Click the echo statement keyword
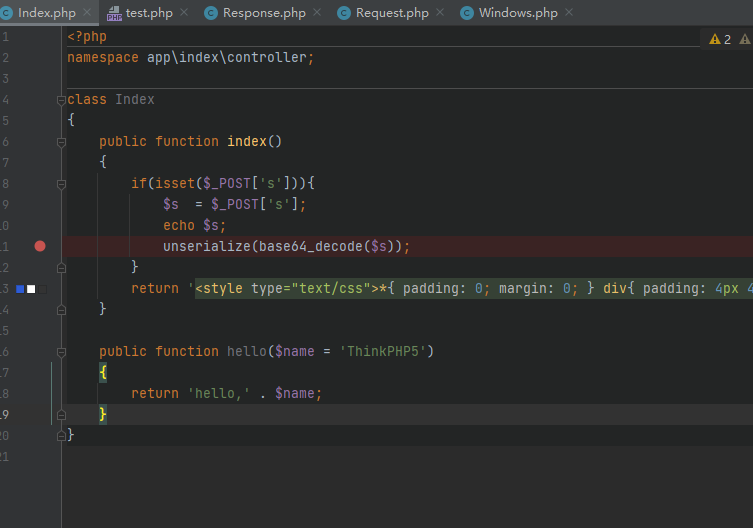The height and width of the screenshot is (528, 753). [x=179, y=225]
